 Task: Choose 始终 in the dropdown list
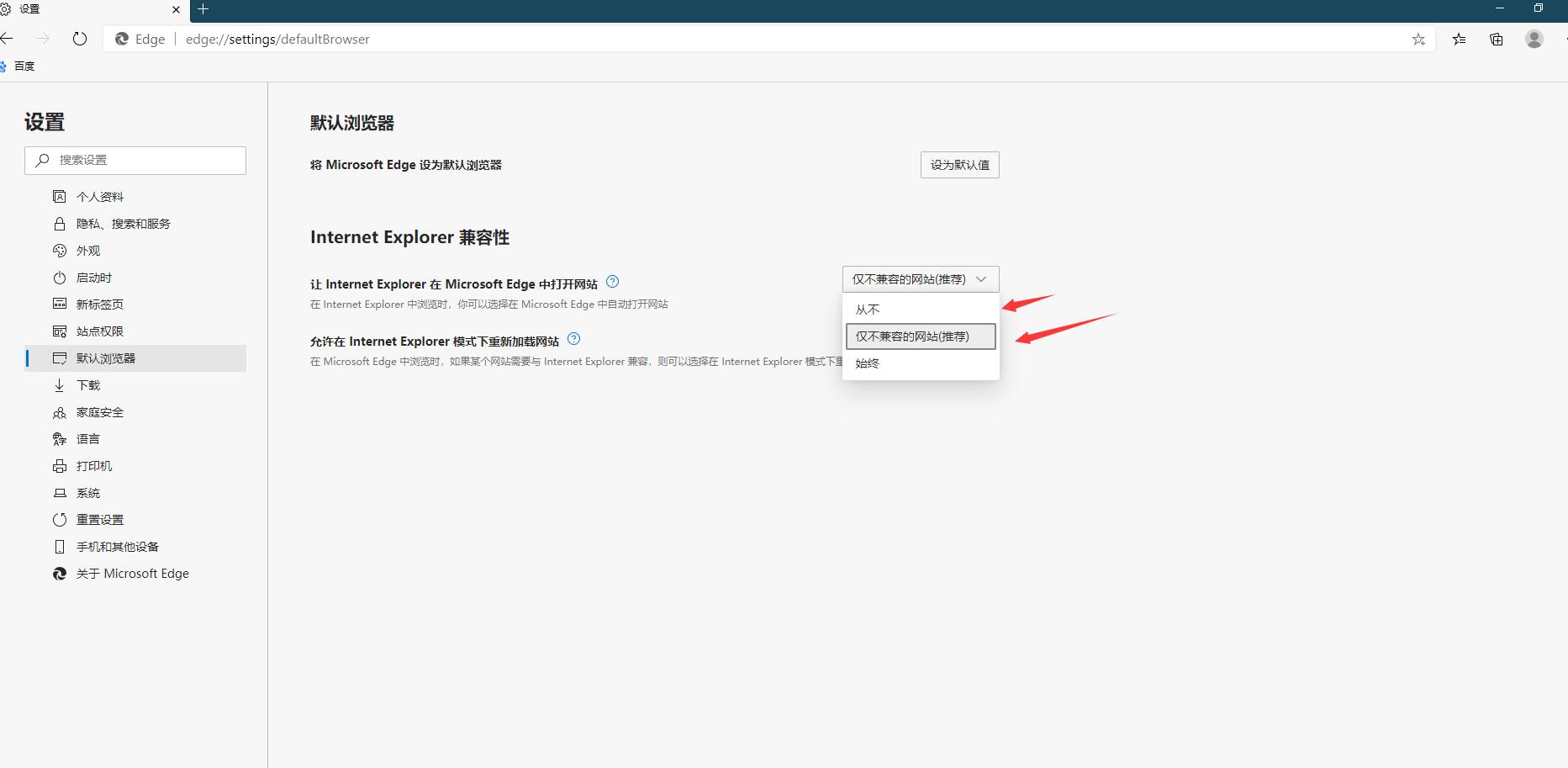click(x=921, y=363)
